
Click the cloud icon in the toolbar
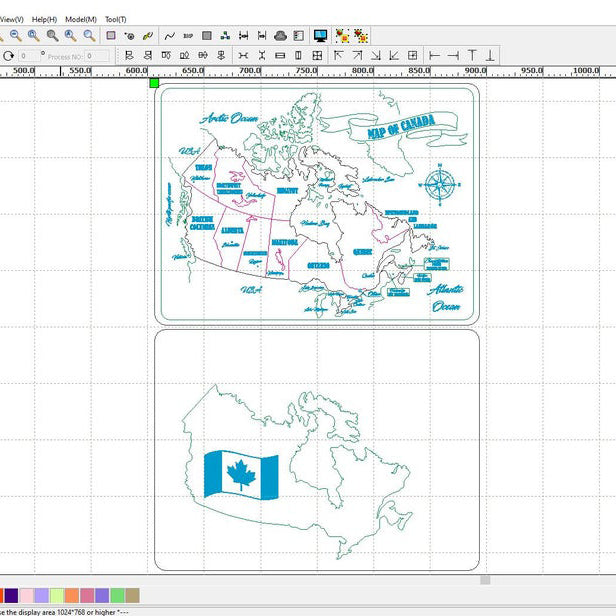(x=280, y=35)
